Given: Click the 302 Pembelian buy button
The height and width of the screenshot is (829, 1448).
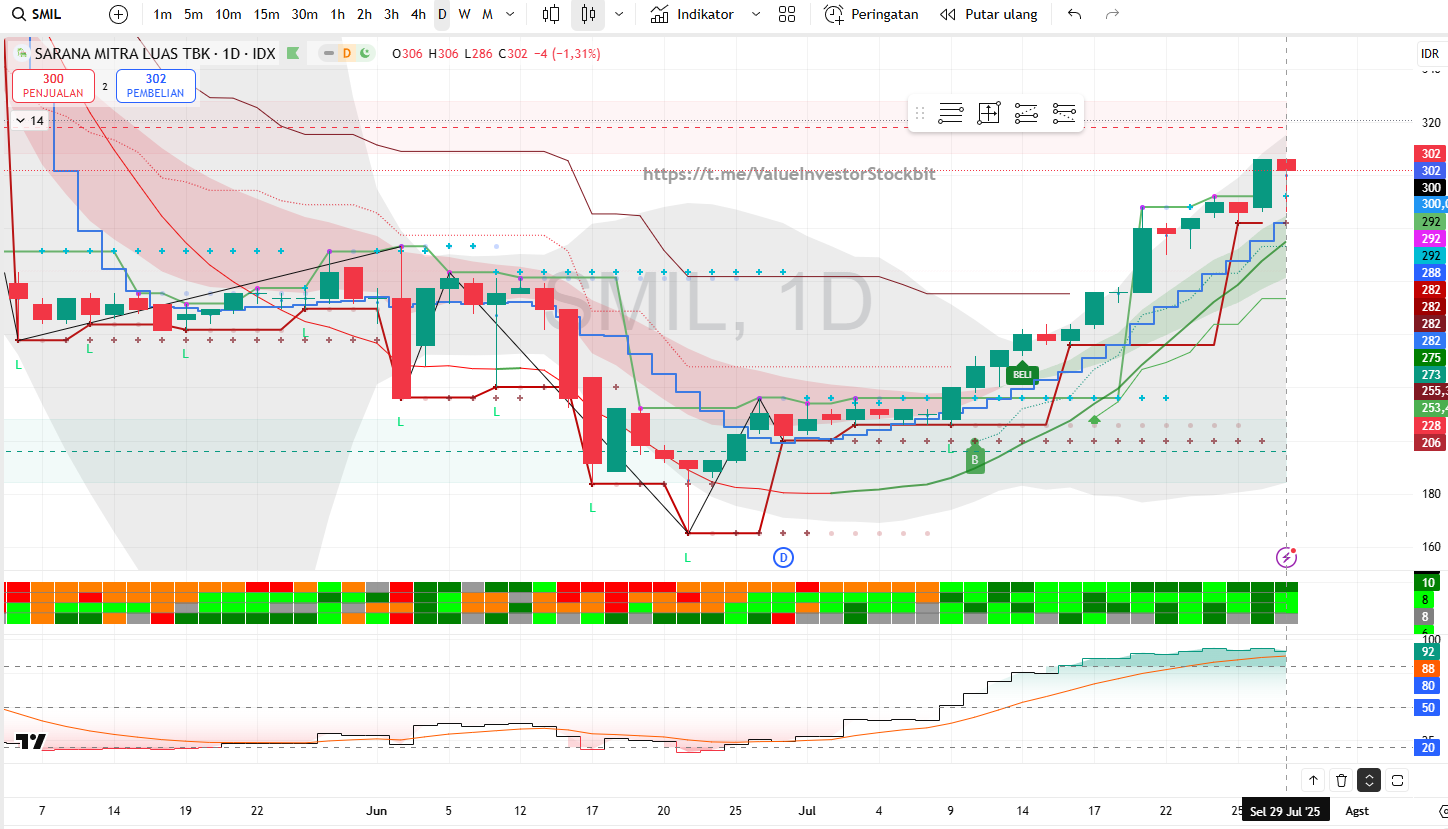Looking at the screenshot, I should [156, 86].
